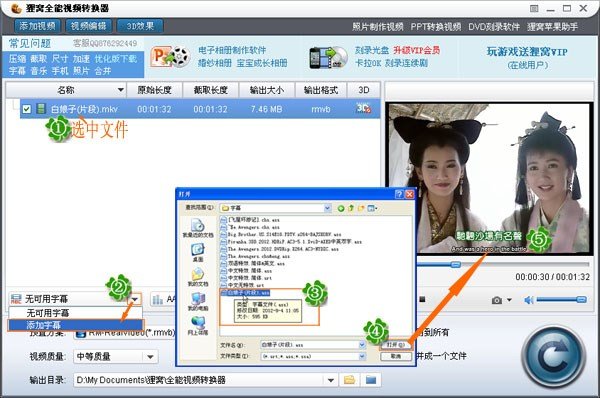Expand 查找范围 字幕 folder dropdown

[x=328, y=208]
